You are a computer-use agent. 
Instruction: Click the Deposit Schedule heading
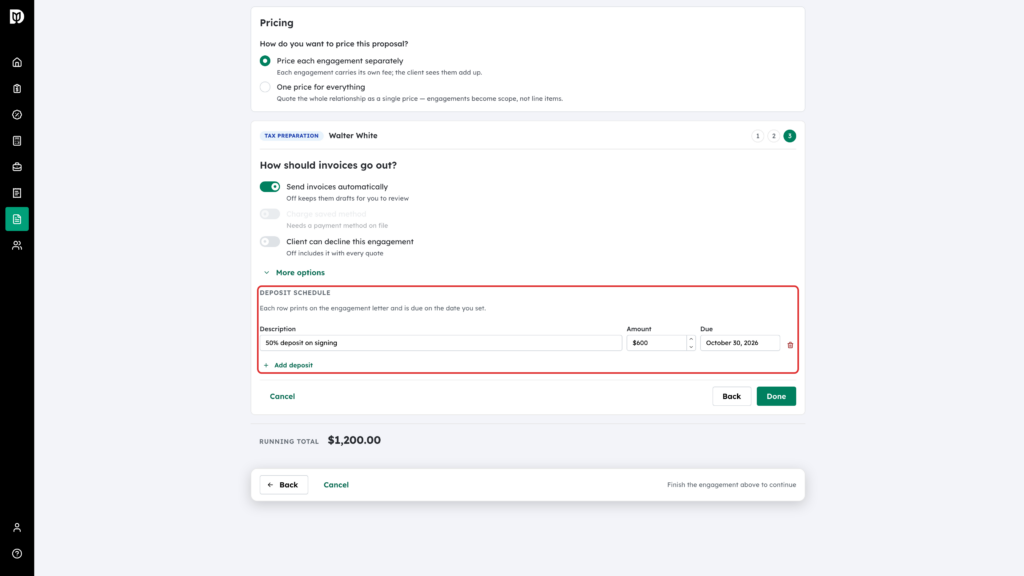[x=295, y=293]
